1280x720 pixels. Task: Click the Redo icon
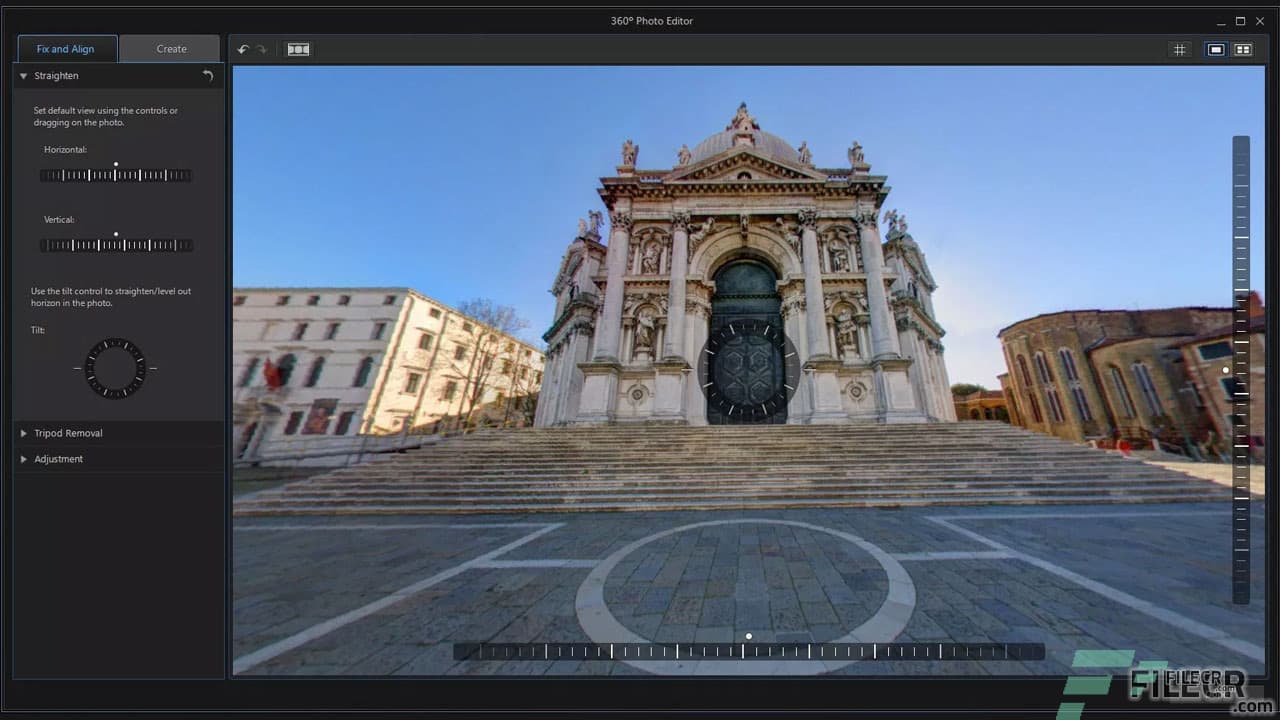[x=260, y=48]
